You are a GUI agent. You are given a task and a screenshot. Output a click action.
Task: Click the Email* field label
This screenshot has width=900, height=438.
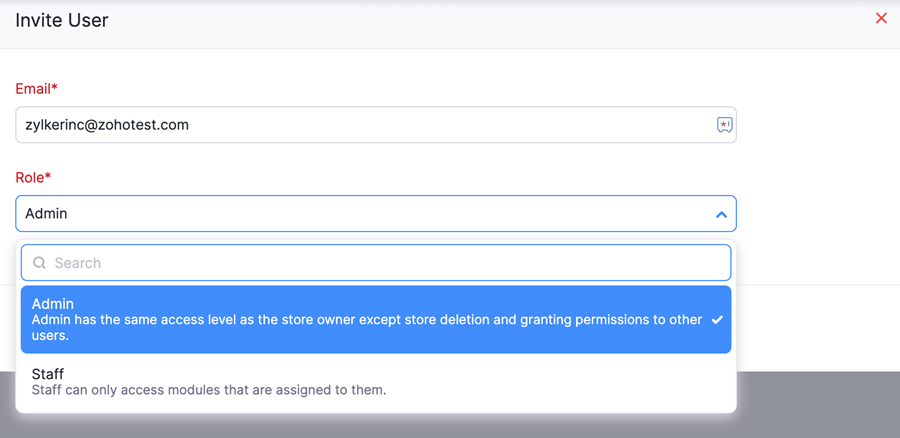coord(36,89)
